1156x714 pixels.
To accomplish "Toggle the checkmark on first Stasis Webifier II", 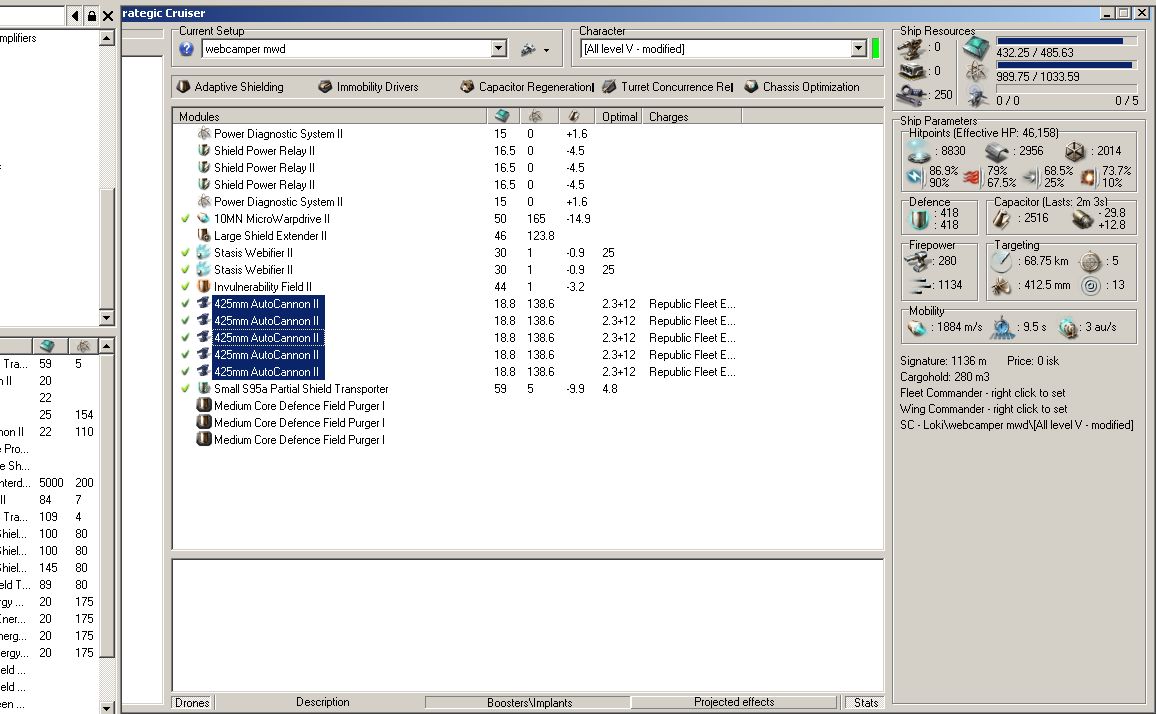I will coord(186,253).
